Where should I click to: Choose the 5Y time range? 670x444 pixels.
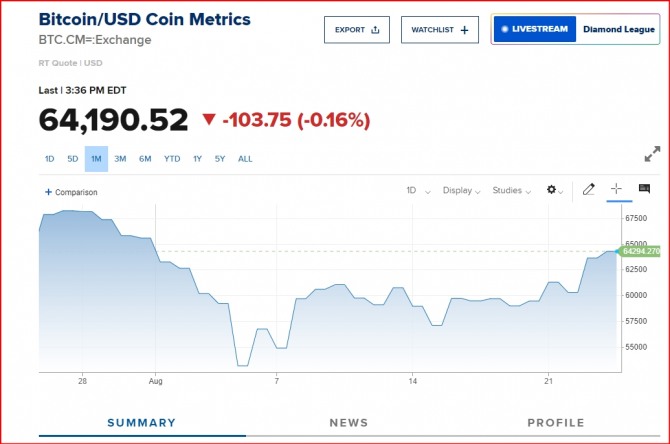pos(220,159)
